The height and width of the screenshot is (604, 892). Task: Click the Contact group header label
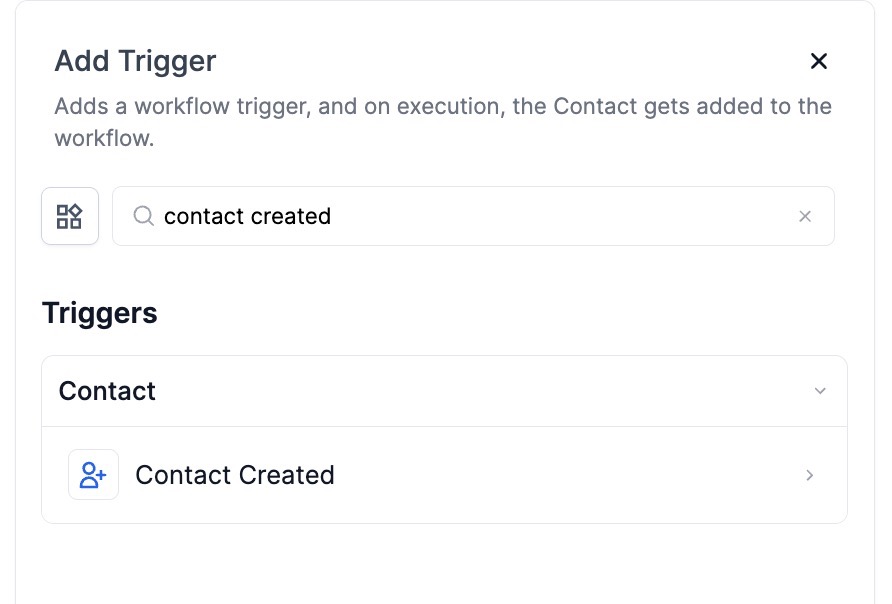point(107,391)
